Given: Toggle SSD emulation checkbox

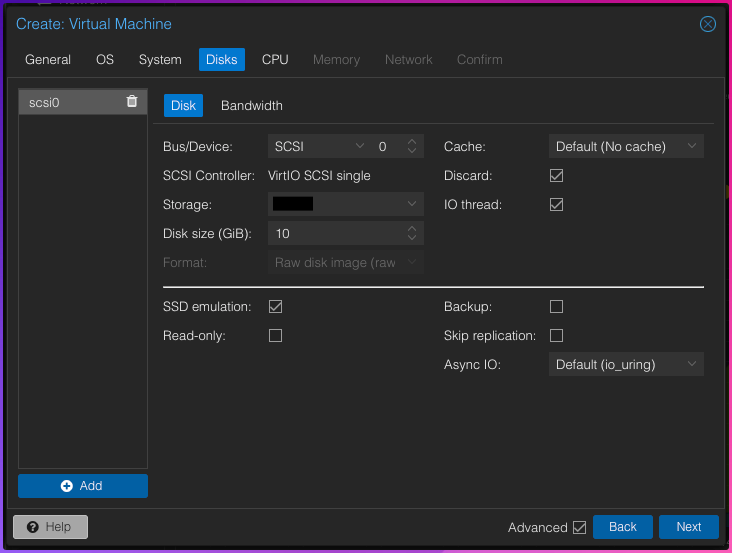Looking at the screenshot, I should (x=276, y=307).
